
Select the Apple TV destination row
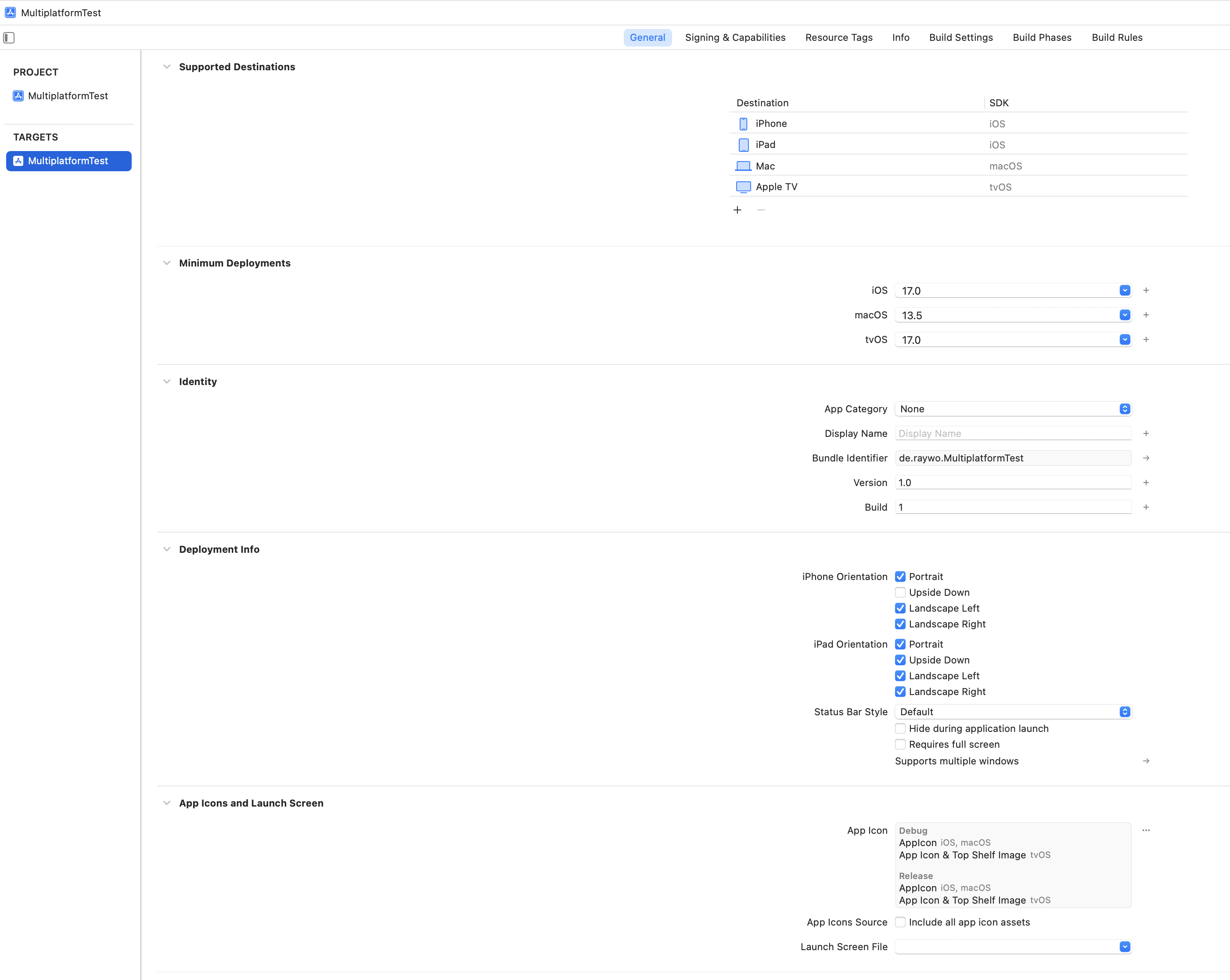click(x=776, y=187)
